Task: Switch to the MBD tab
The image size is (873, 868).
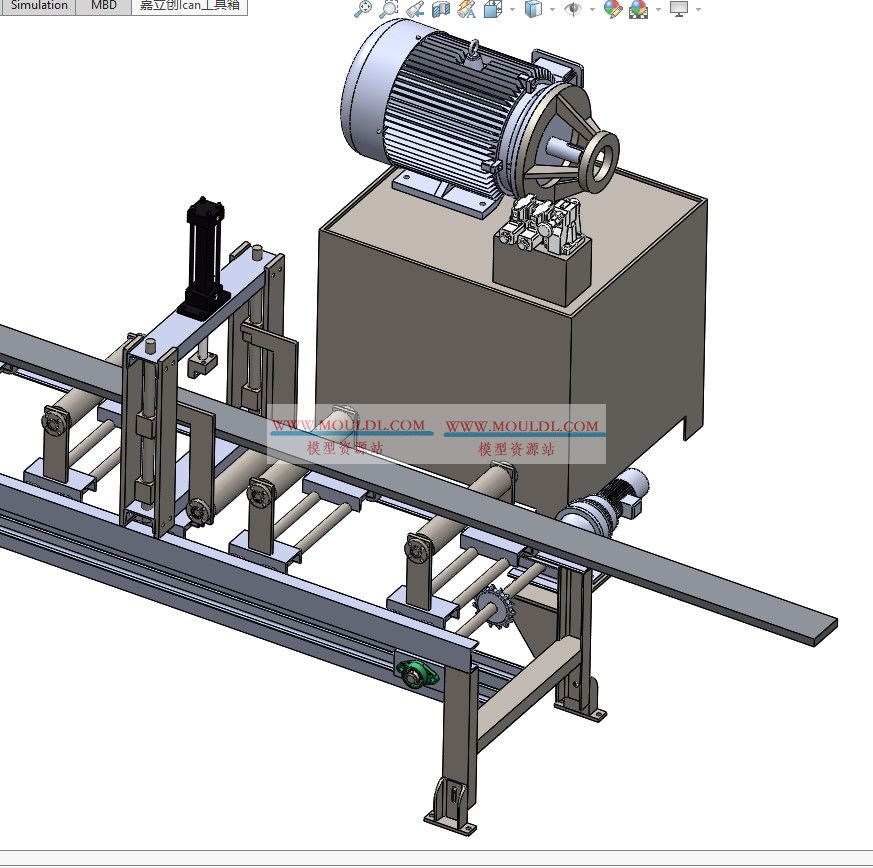Action: tap(104, 6)
